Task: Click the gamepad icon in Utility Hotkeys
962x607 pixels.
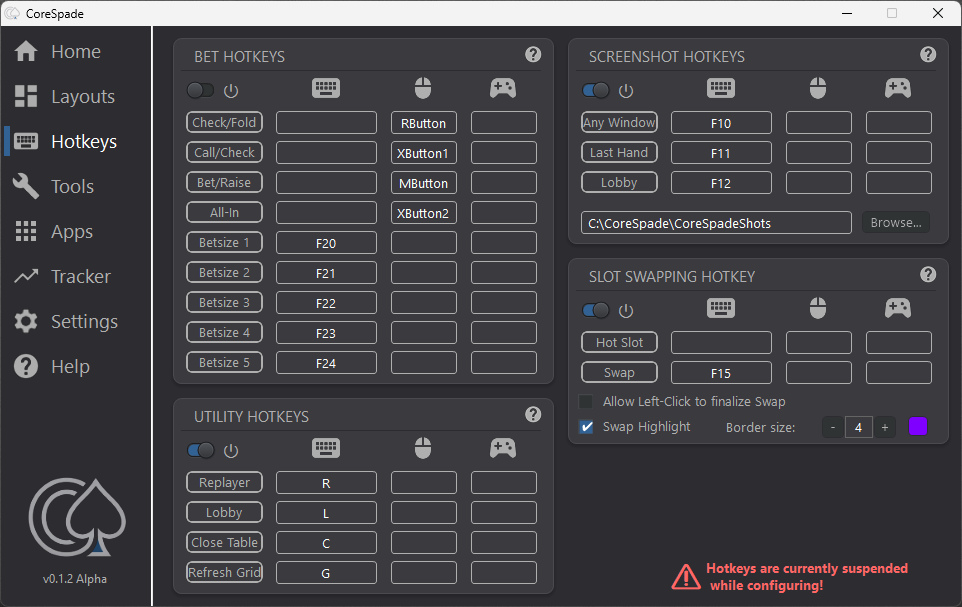Action: (503, 449)
